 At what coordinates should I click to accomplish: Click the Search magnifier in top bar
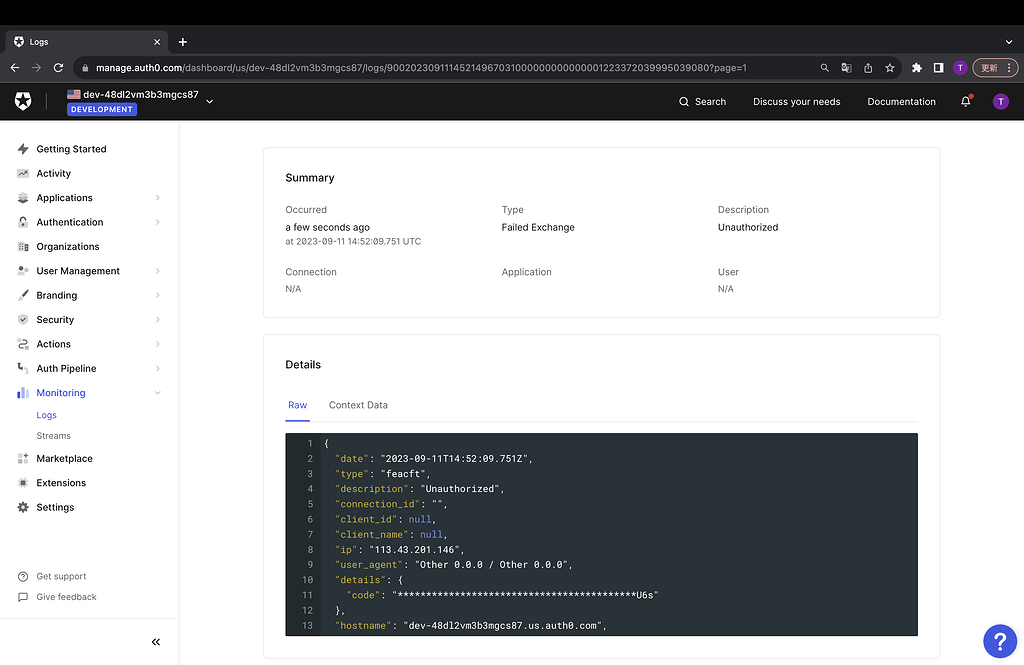(x=684, y=101)
